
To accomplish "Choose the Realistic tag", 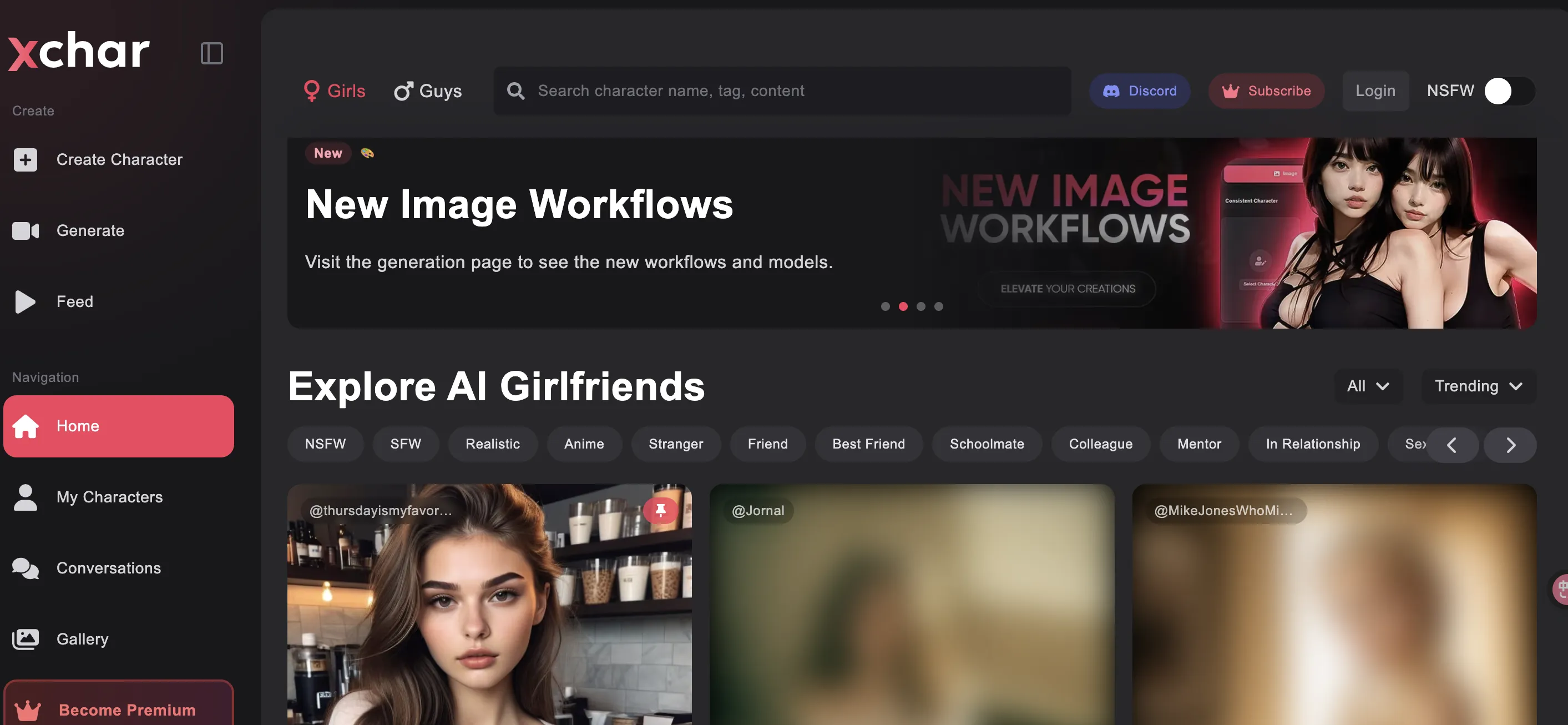I will [493, 444].
